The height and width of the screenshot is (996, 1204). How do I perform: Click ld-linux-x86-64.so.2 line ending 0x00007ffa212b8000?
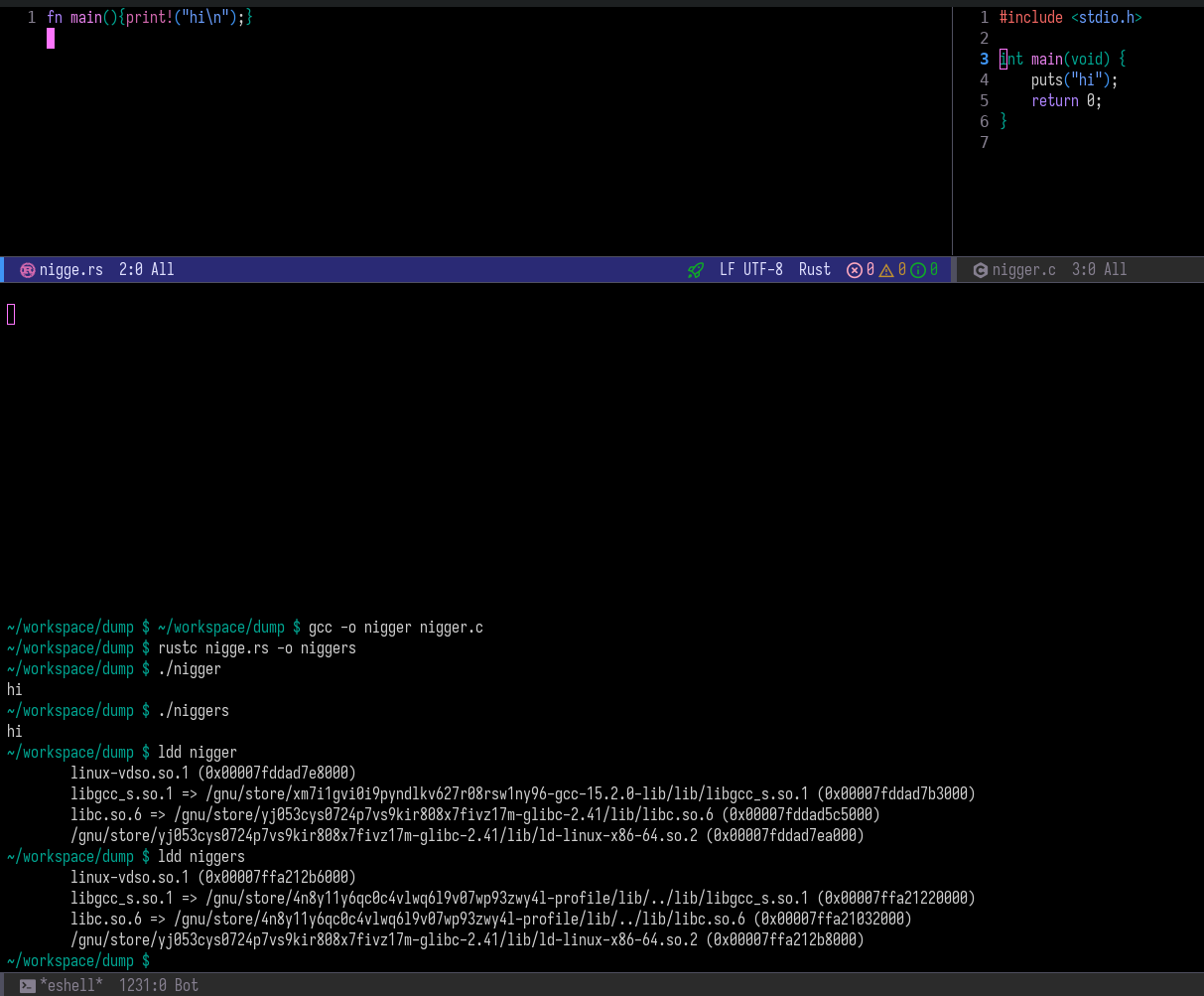point(468,940)
